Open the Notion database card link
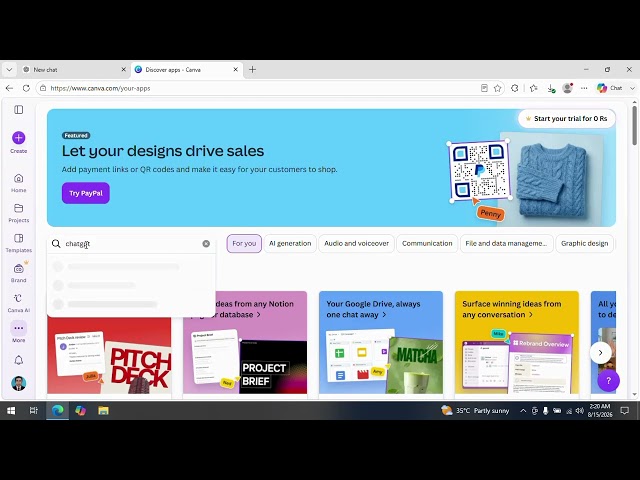 (x=259, y=309)
